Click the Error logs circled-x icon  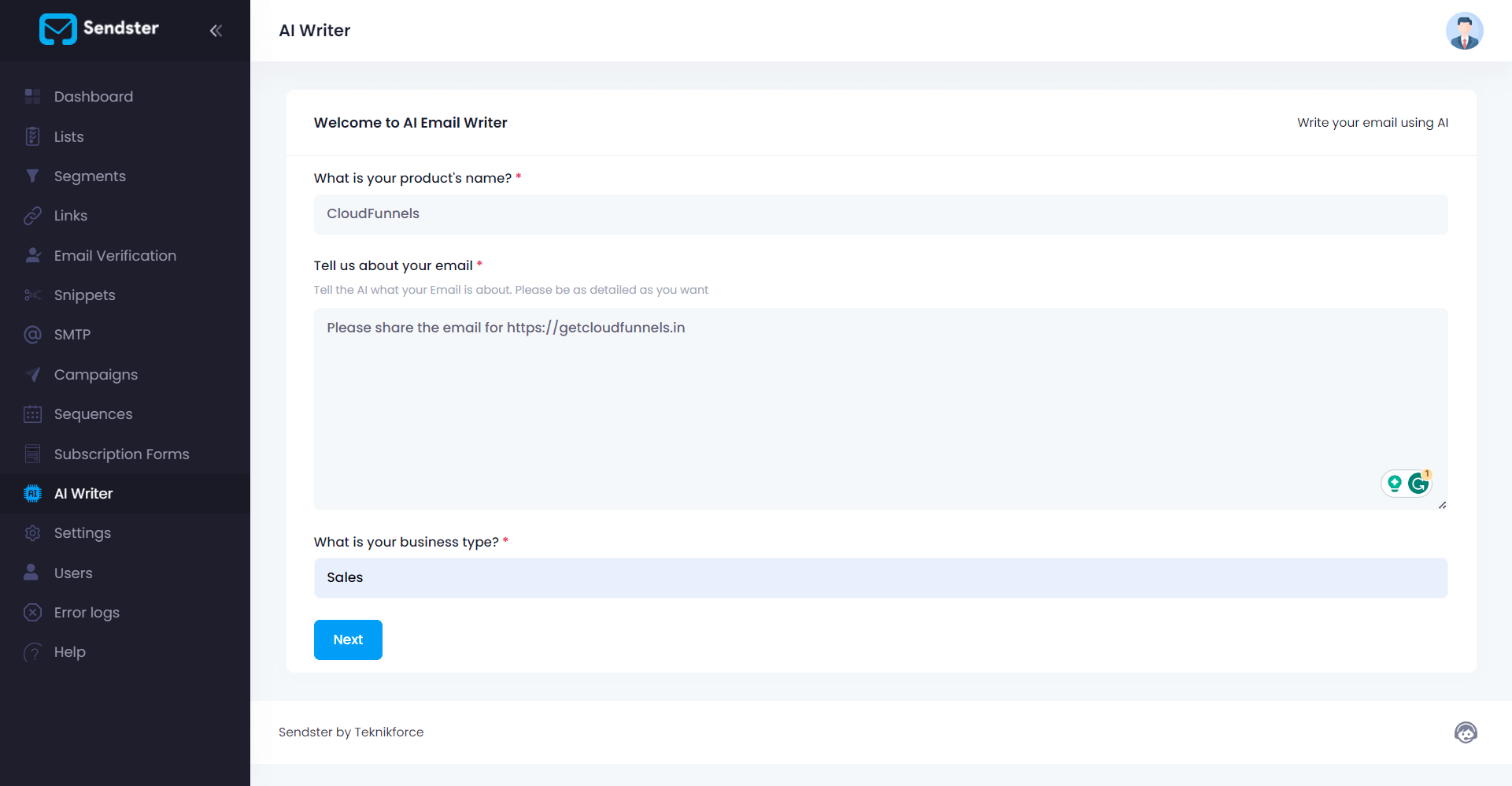coord(32,612)
